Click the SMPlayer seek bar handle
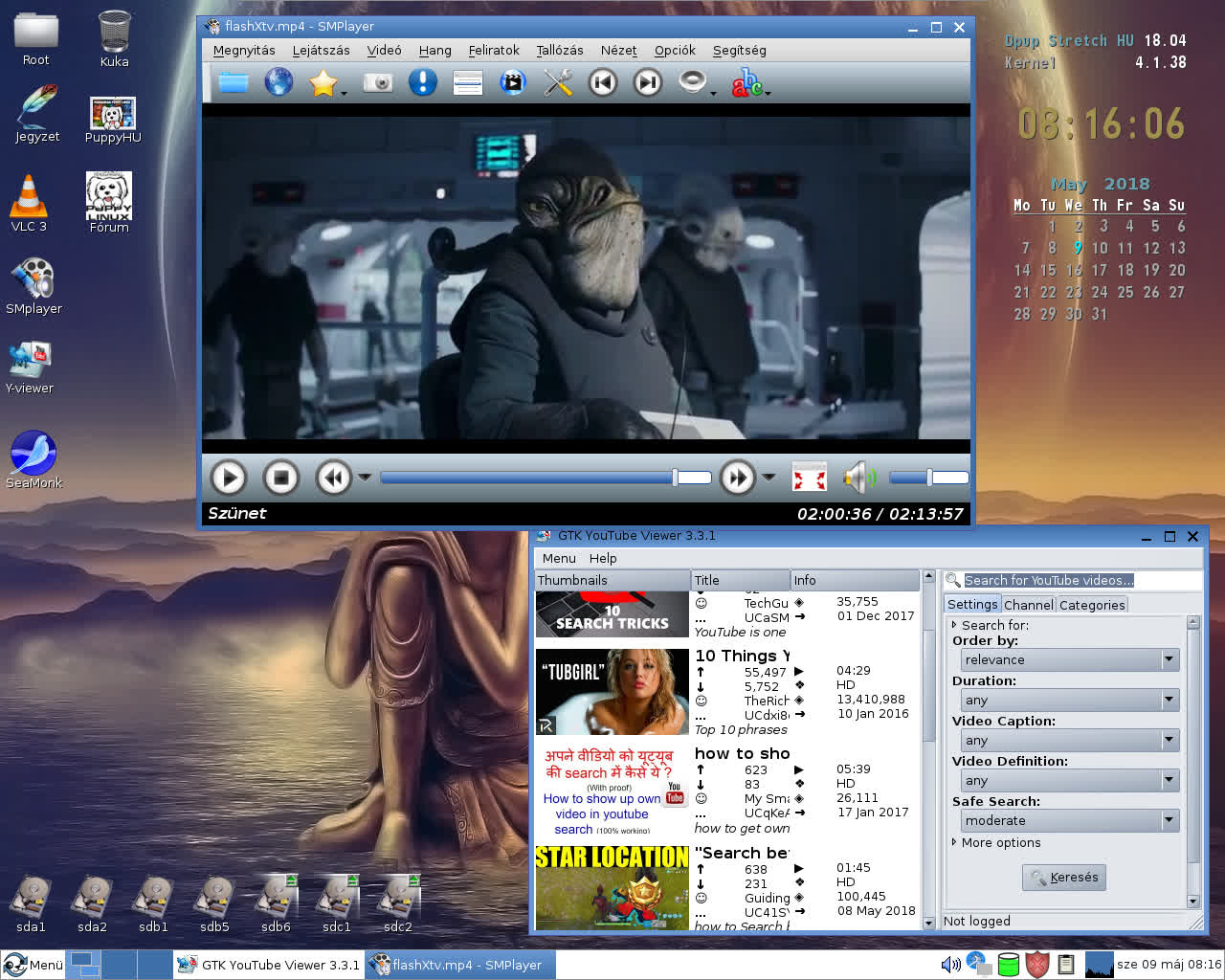Image resolution: width=1225 pixels, height=980 pixels. coord(676,478)
